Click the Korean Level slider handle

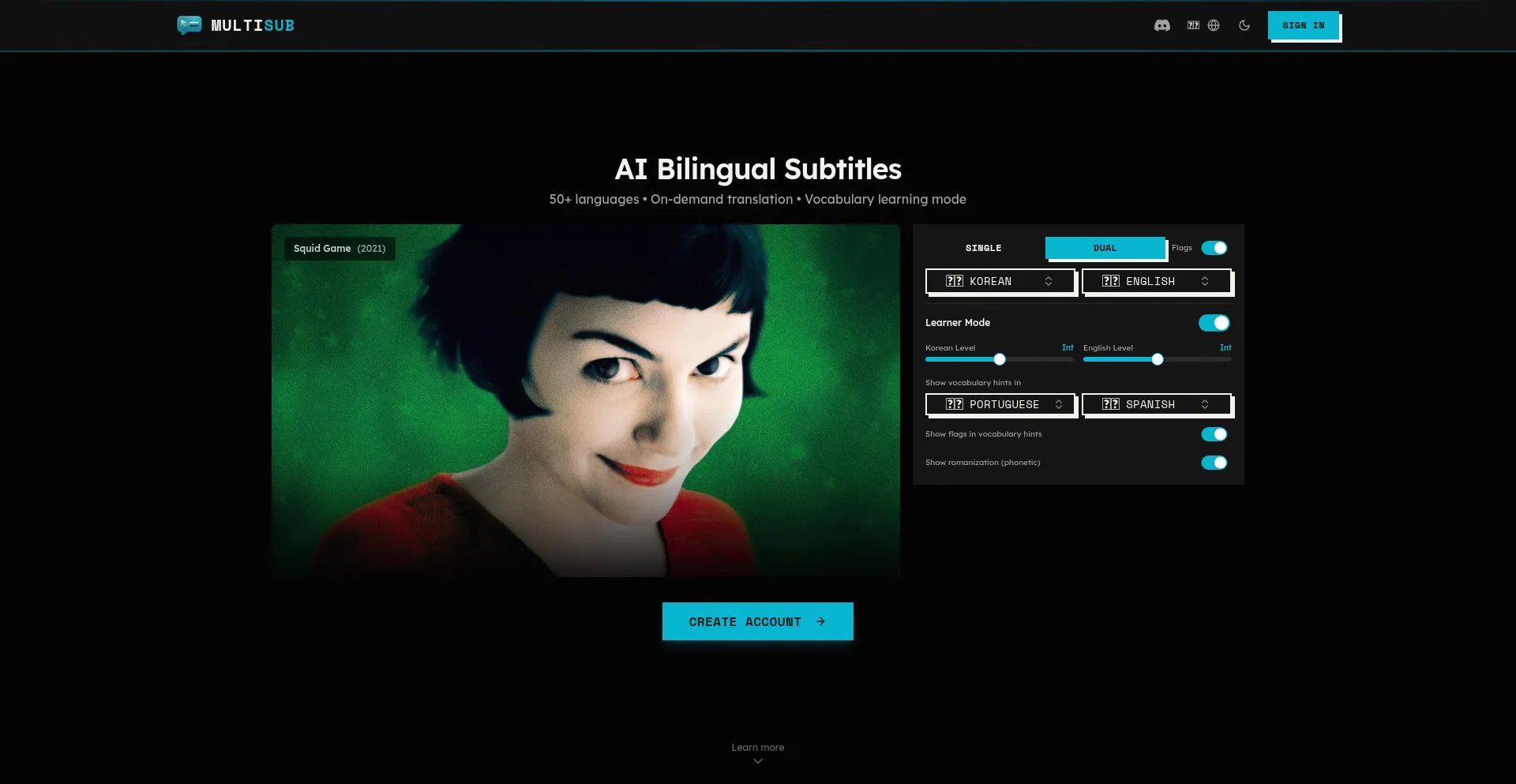[1000, 359]
